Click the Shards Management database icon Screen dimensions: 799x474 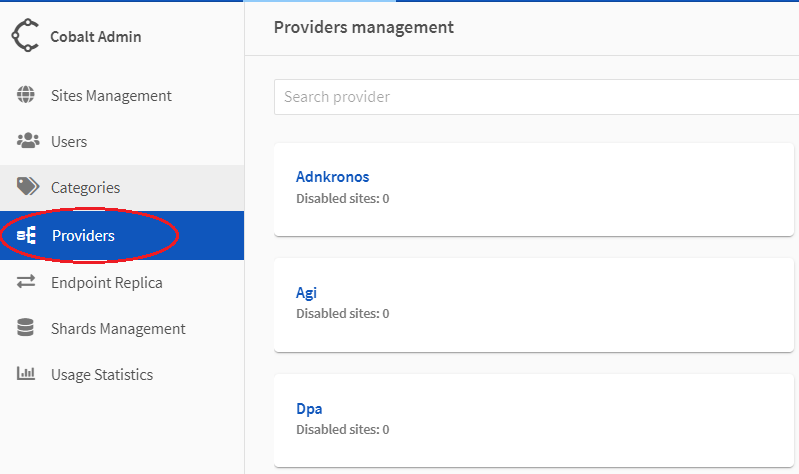pos(27,328)
